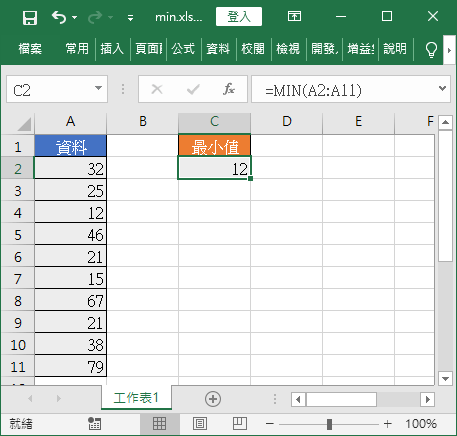Open the Customize Quick Access Toolbar dropdown

[x=131, y=18]
